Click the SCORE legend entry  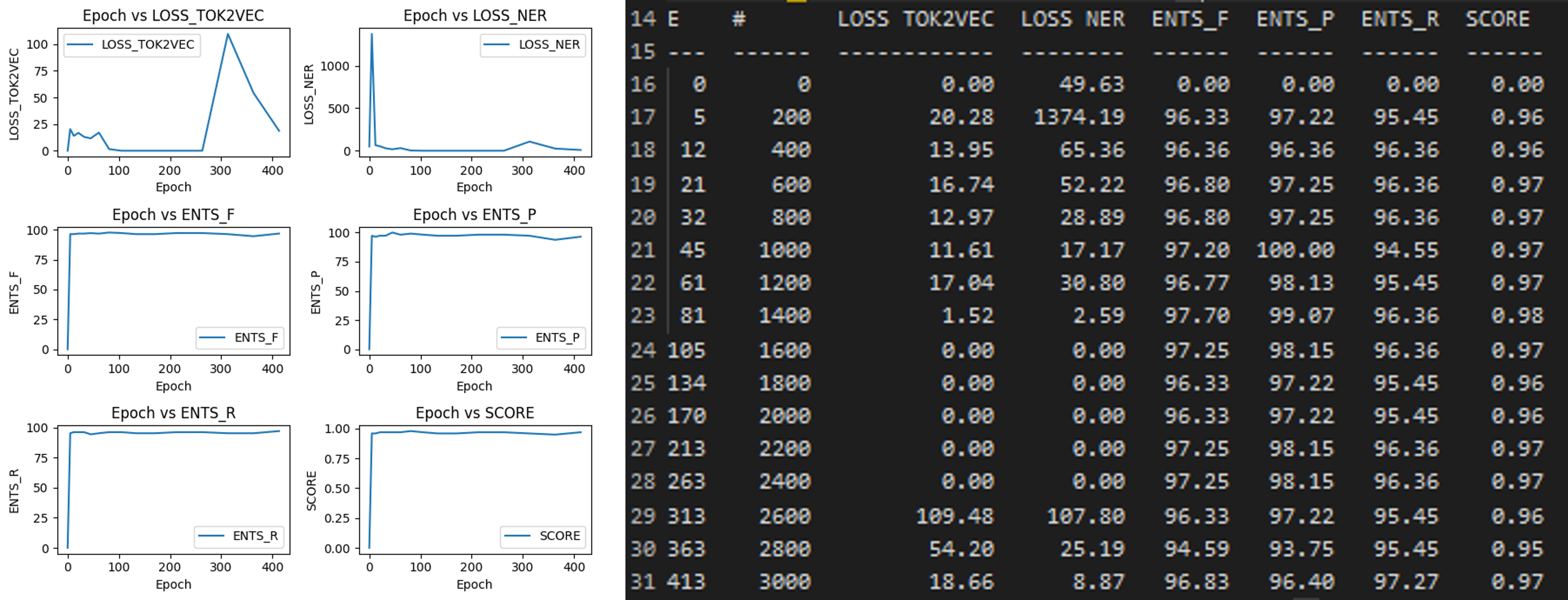tap(544, 536)
